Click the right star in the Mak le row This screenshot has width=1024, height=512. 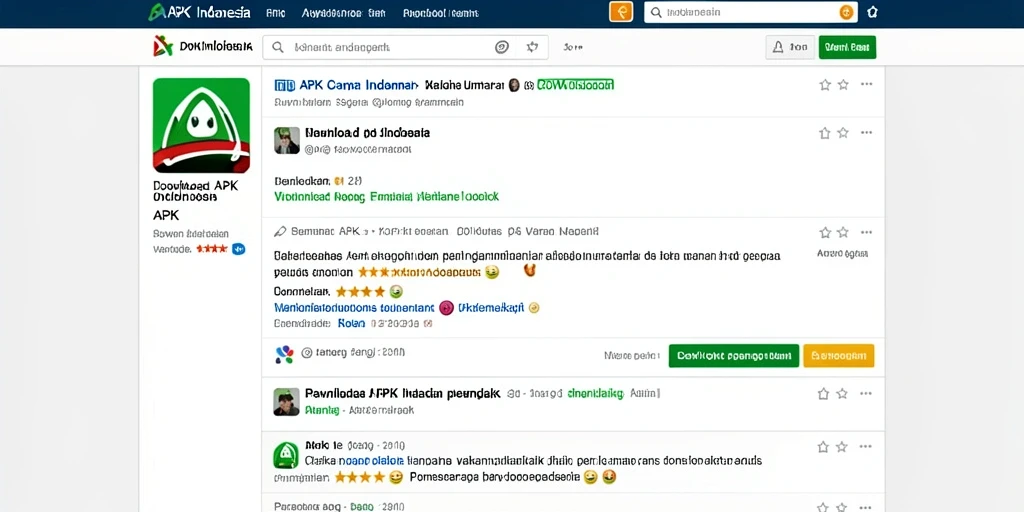(842, 447)
